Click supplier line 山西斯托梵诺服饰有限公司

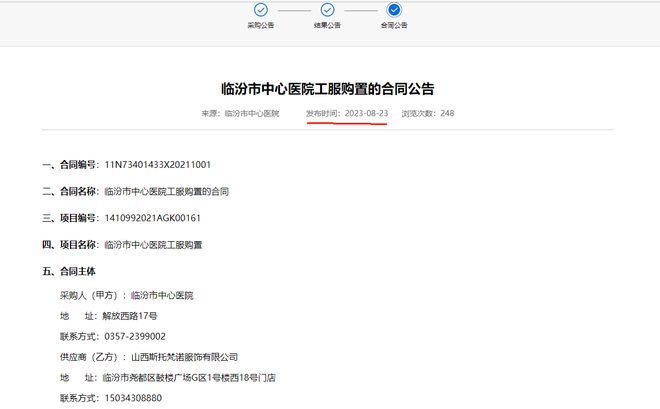(x=184, y=357)
